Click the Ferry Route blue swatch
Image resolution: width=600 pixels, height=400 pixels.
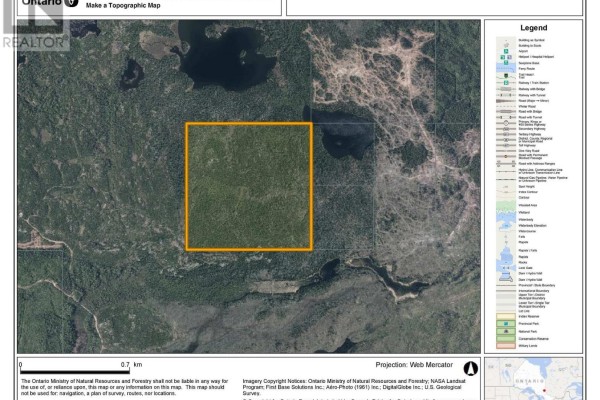click(506, 69)
